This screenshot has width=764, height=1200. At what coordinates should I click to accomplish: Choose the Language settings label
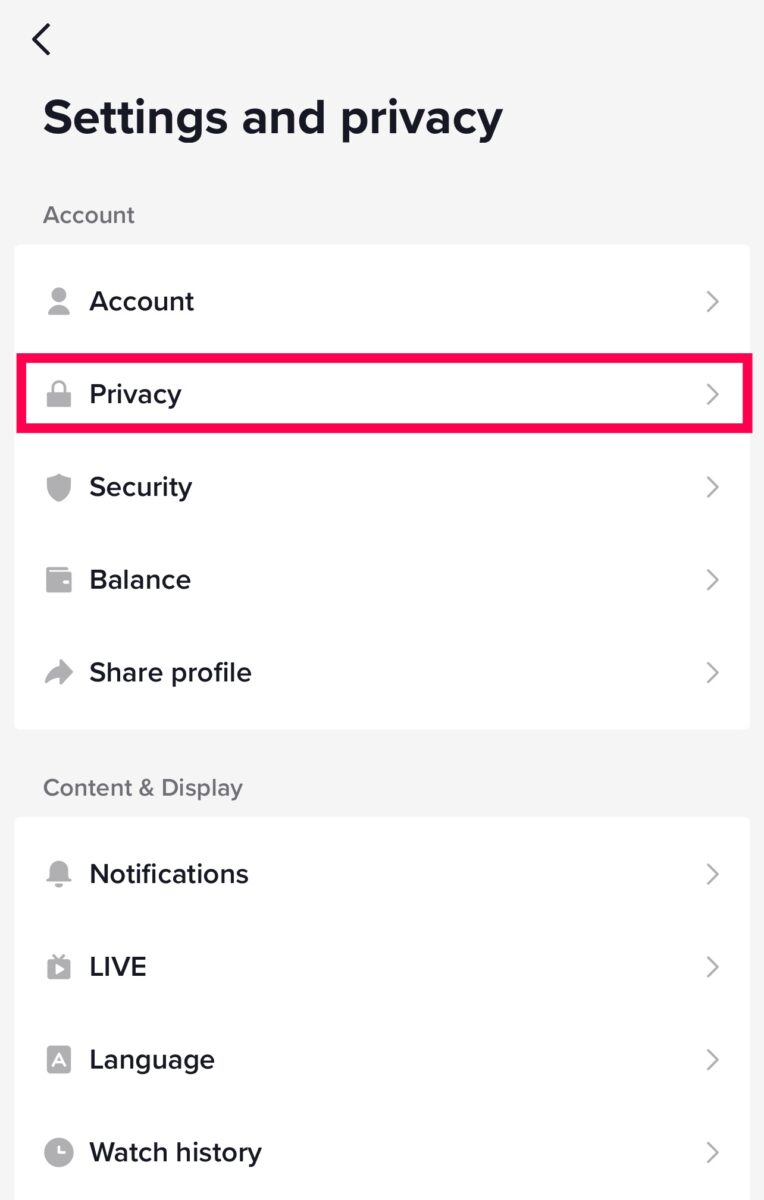point(152,1060)
